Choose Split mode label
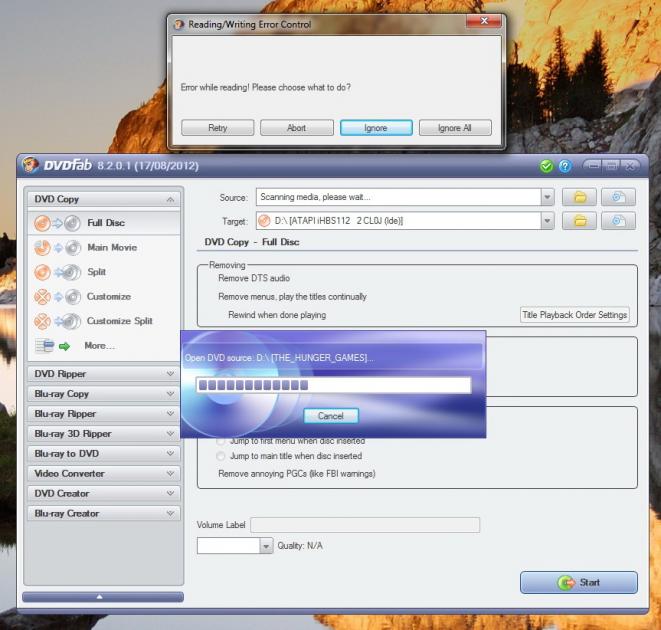661x630 pixels. click(x=97, y=272)
